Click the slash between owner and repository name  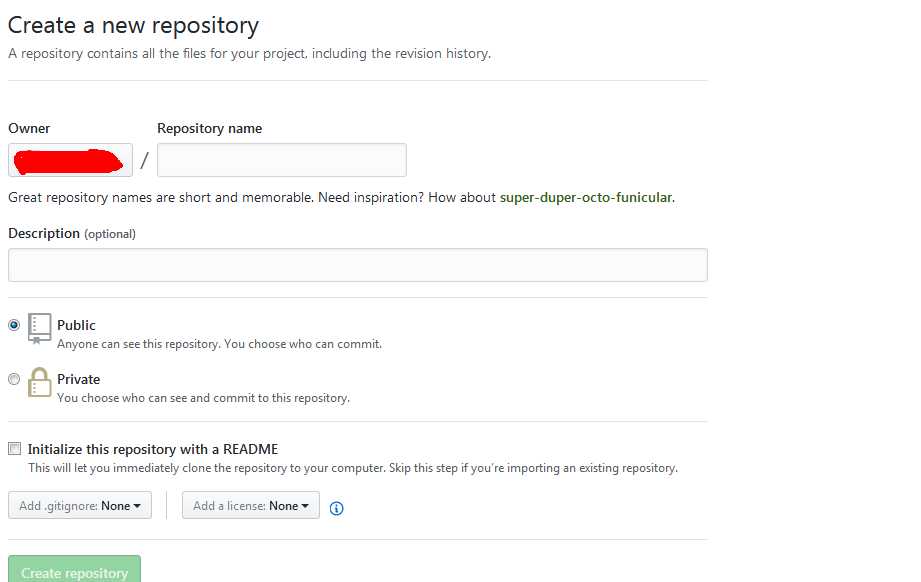[x=144, y=160]
